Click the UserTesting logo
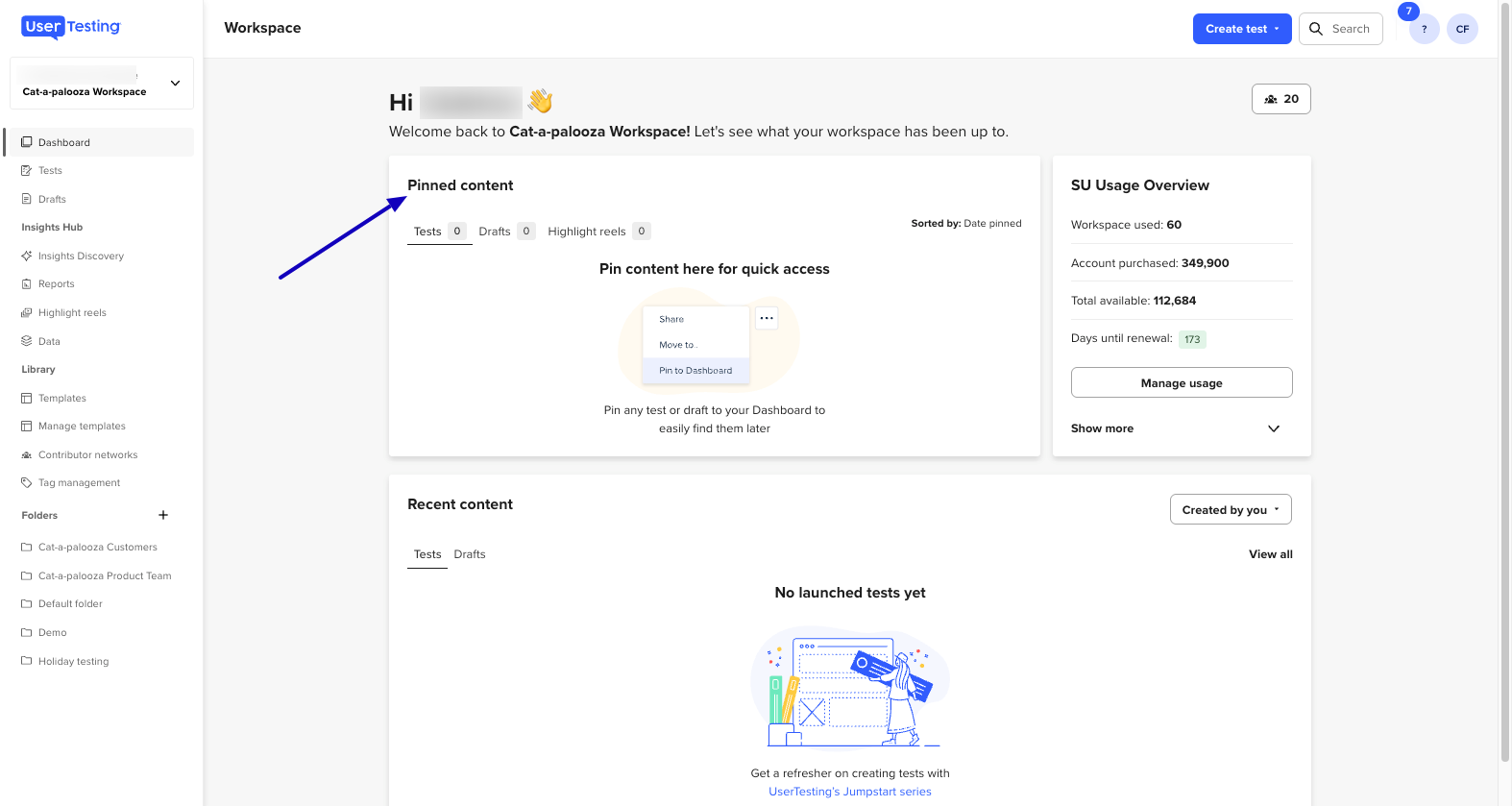This screenshot has width=1512, height=806. 70,27
